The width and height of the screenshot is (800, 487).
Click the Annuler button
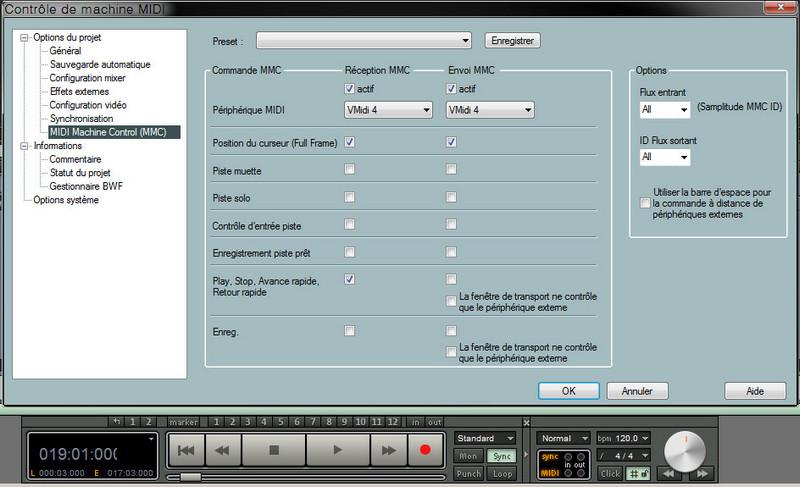[638, 391]
